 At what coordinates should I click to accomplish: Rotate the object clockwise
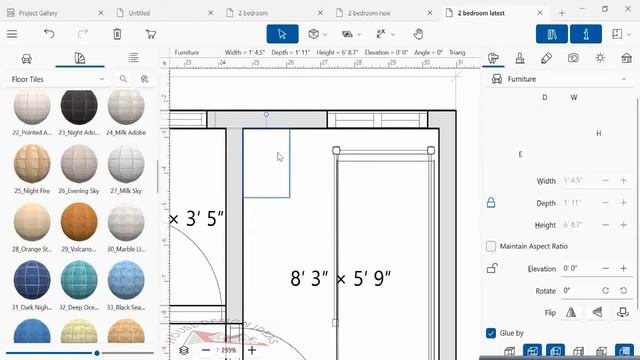pyautogui.click(x=605, y=291)
